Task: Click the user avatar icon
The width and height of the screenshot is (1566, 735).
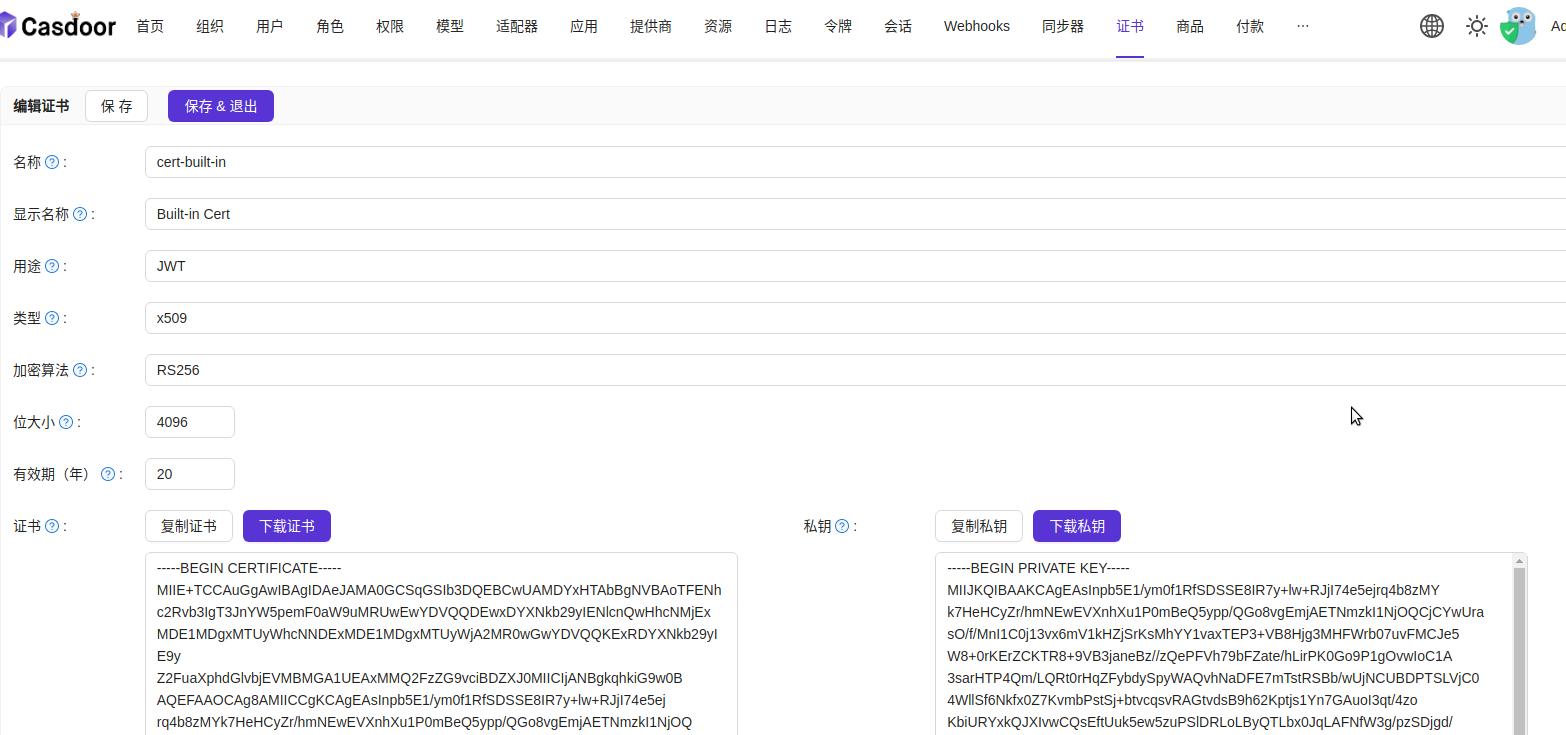Action: tap(1518, 26)
